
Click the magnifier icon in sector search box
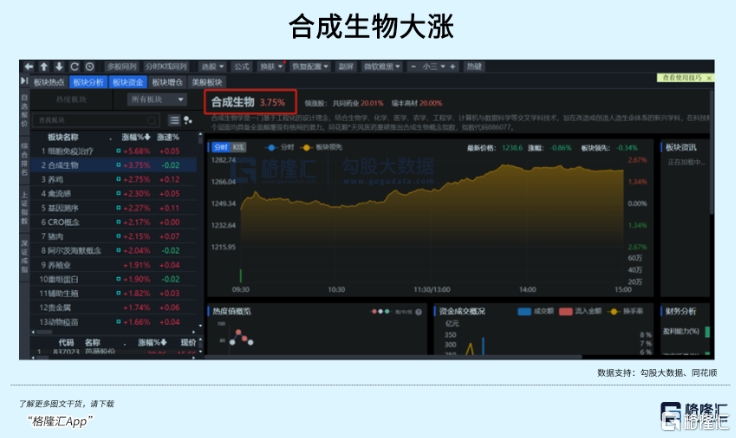(151, 121)
